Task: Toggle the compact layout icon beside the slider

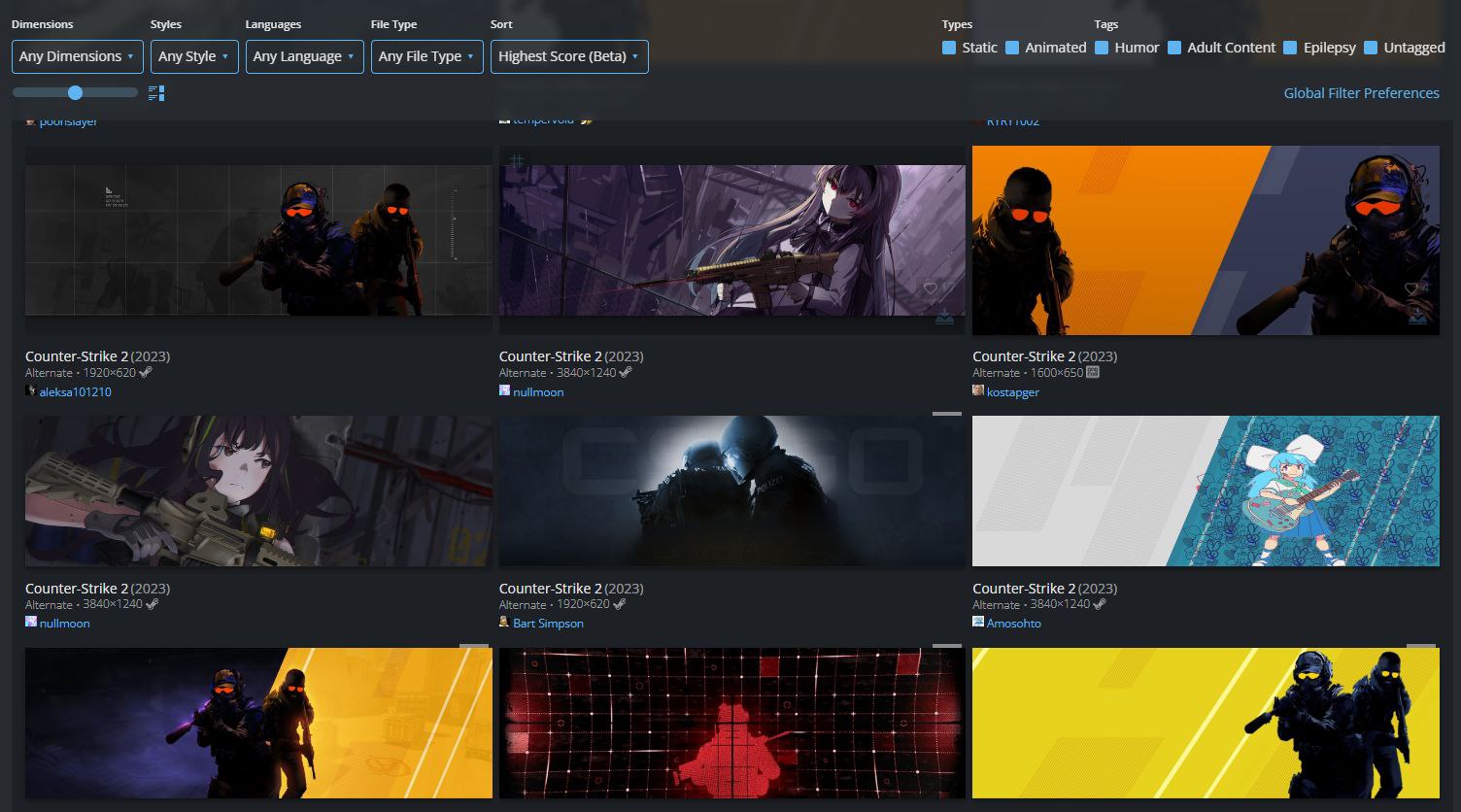Action: coord(156,93)
